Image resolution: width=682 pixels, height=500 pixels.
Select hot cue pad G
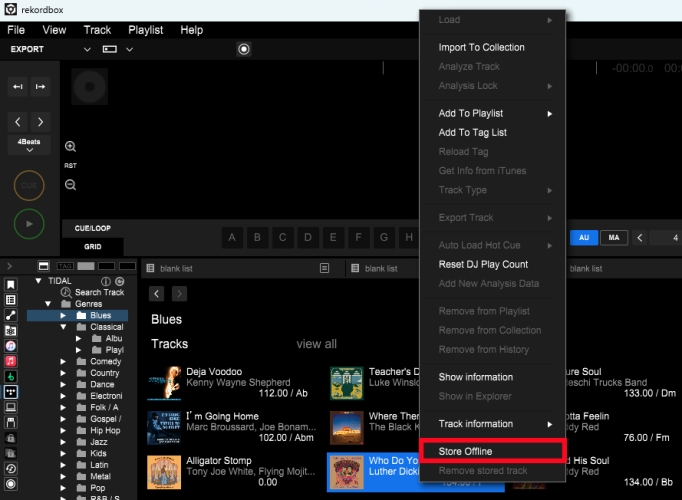384,237
